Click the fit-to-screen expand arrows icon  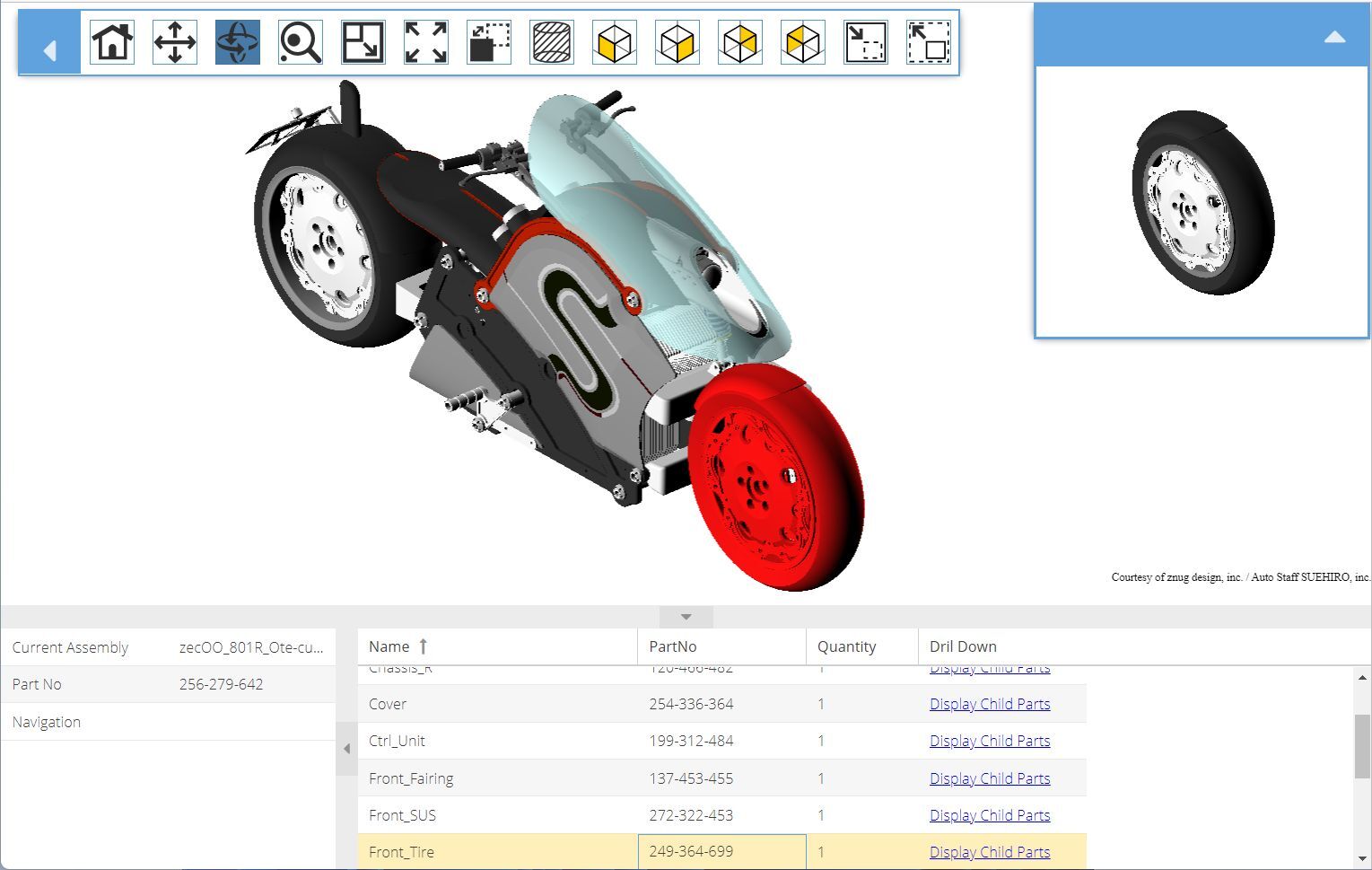pos(426,42)
